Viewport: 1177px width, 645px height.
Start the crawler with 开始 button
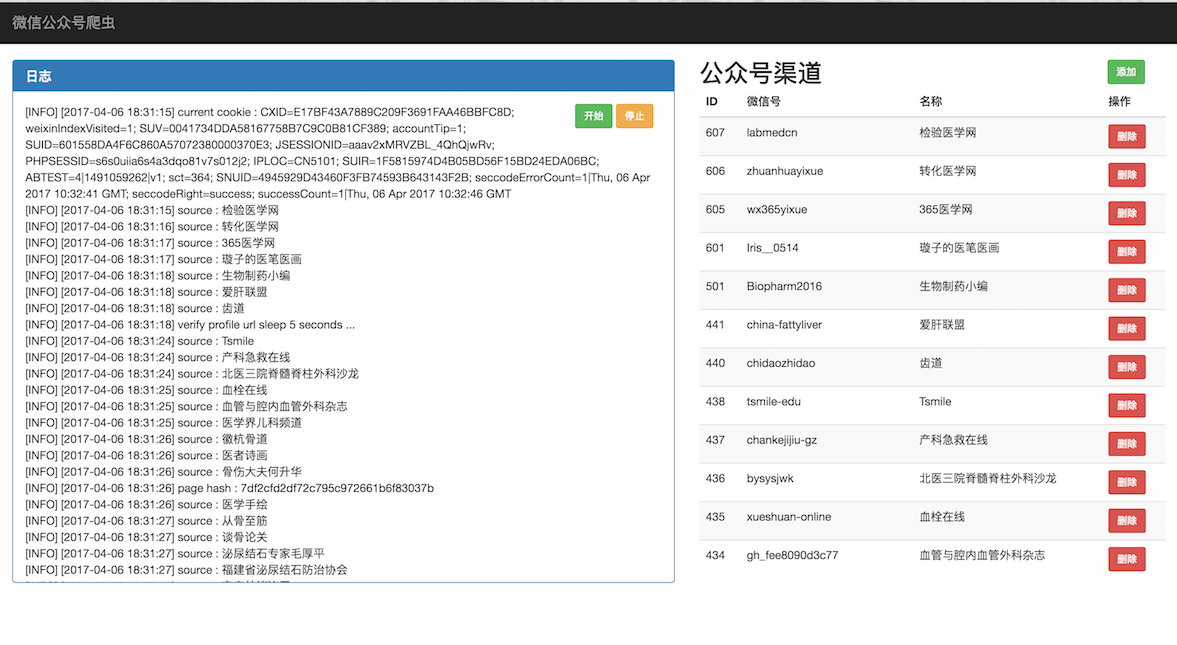click(x=594, y=116)
